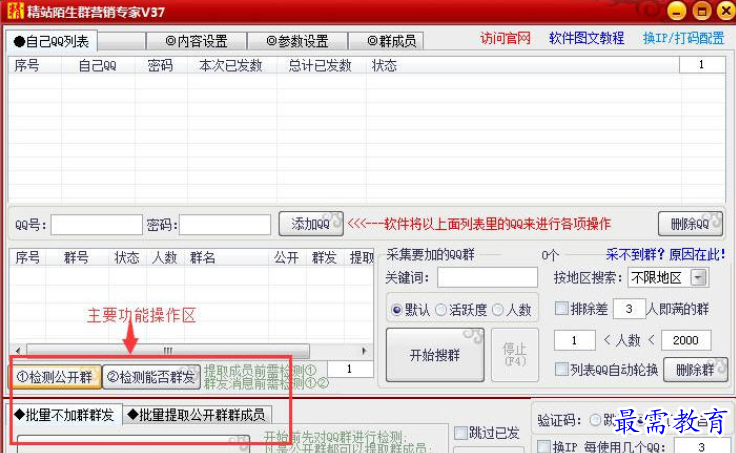Select the 人数 sort radio button

pyautogui.click(x=498, y=310)
